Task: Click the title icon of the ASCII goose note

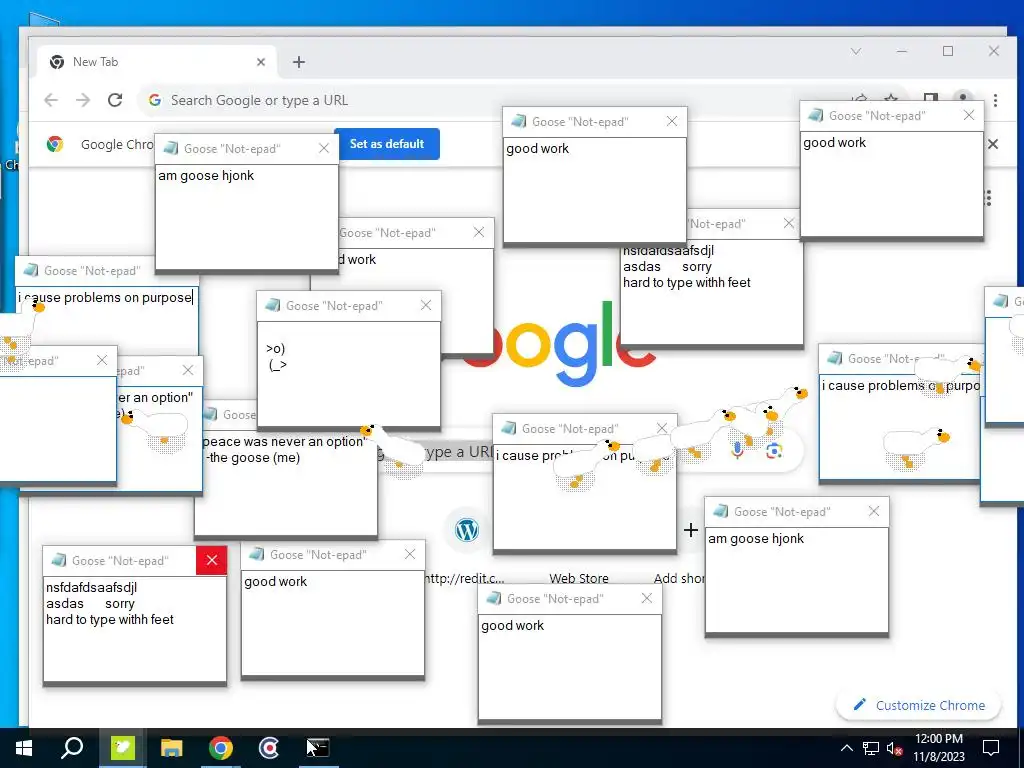Action: 273,305
